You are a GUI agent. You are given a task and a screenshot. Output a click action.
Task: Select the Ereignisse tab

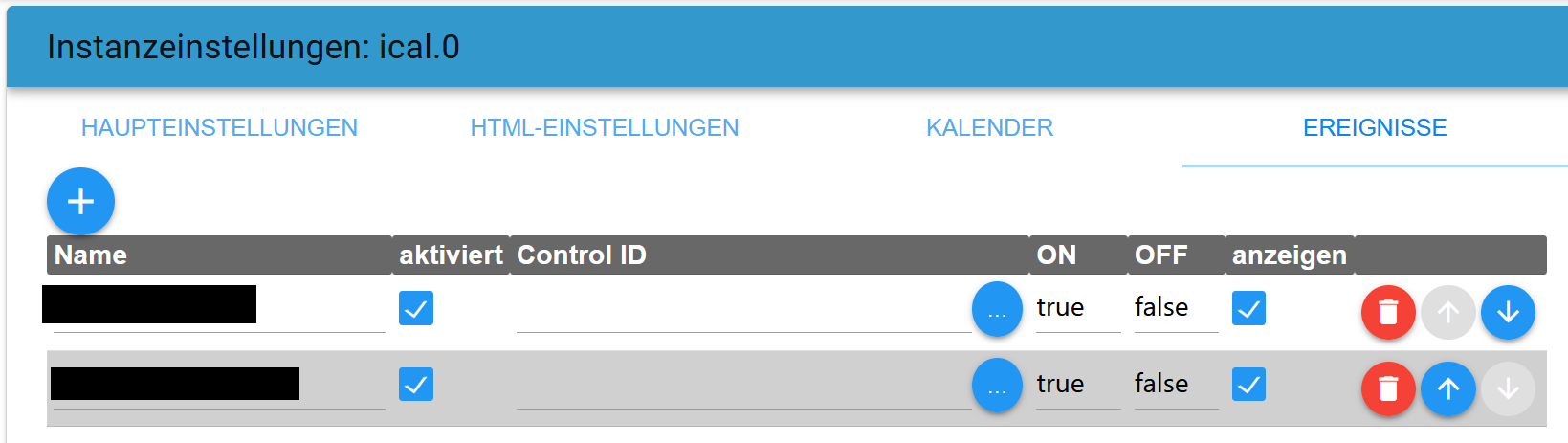point(1375,128)
